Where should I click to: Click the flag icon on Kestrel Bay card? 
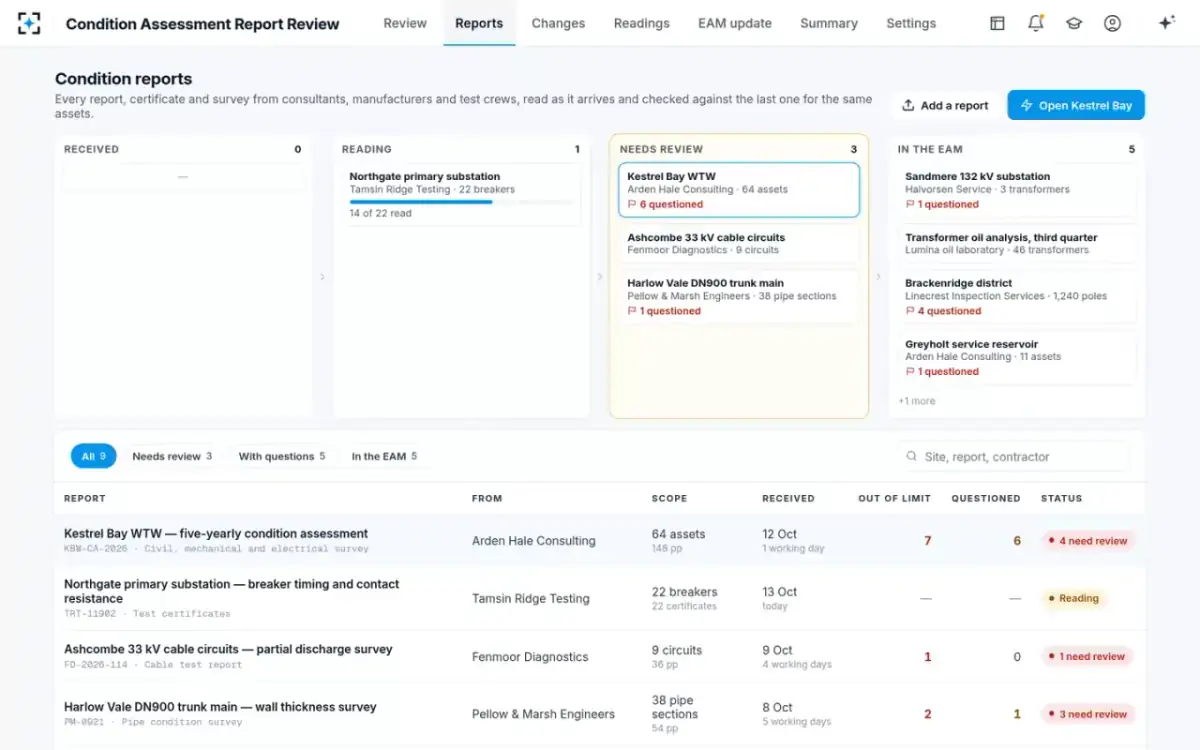point(632,204)
